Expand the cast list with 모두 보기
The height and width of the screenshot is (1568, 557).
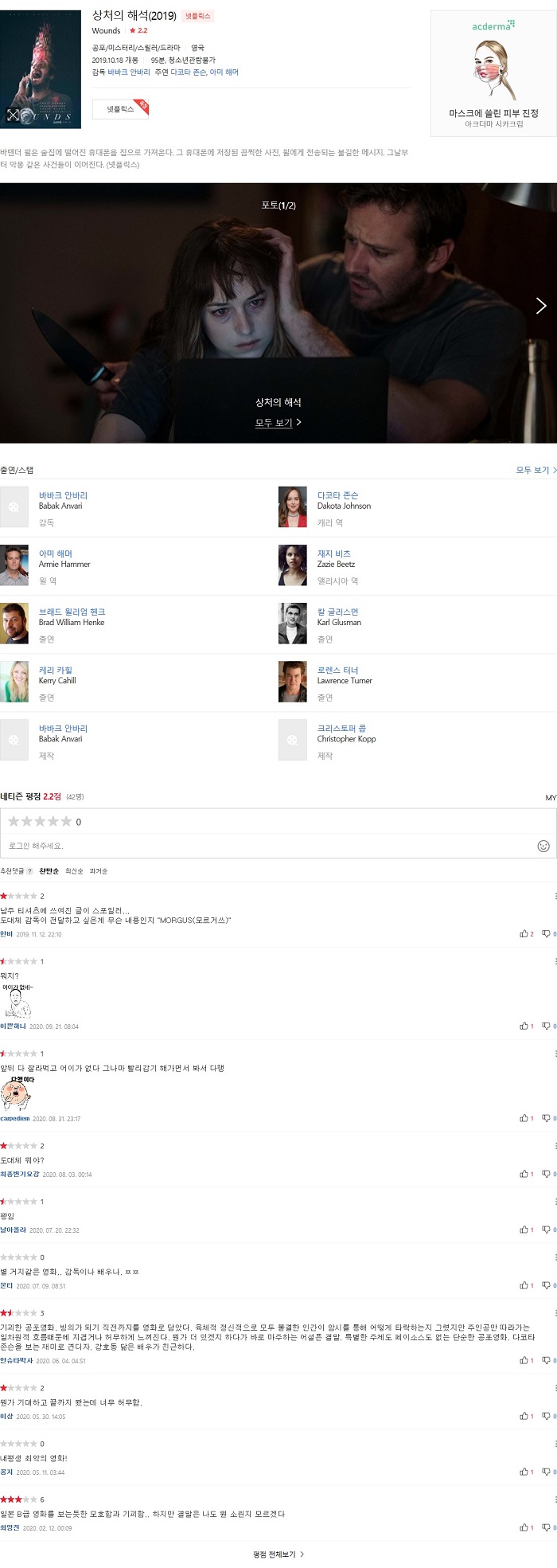click(x=536, y=470)
